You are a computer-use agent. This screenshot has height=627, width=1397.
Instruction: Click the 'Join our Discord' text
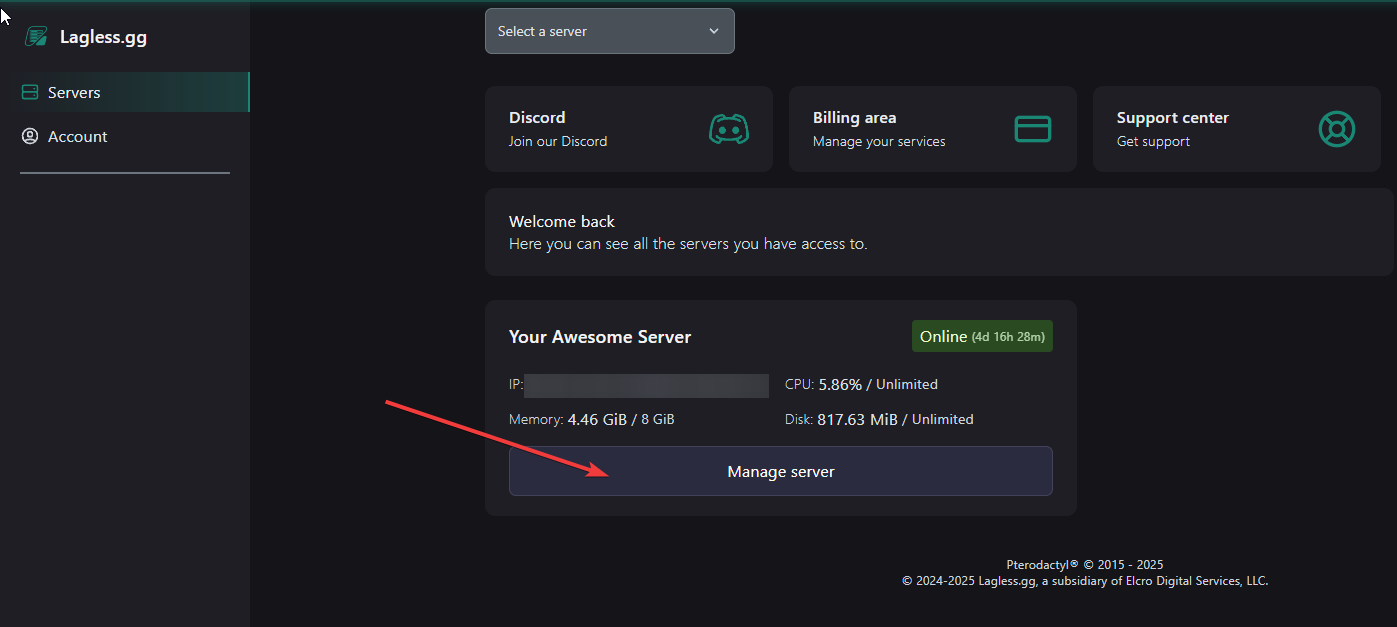coord(557,141)
